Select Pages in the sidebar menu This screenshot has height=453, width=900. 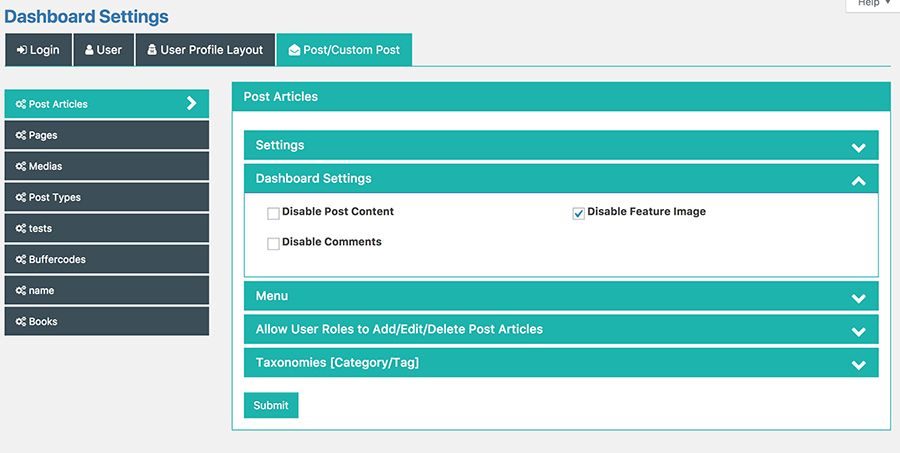(x=107, y=135)
